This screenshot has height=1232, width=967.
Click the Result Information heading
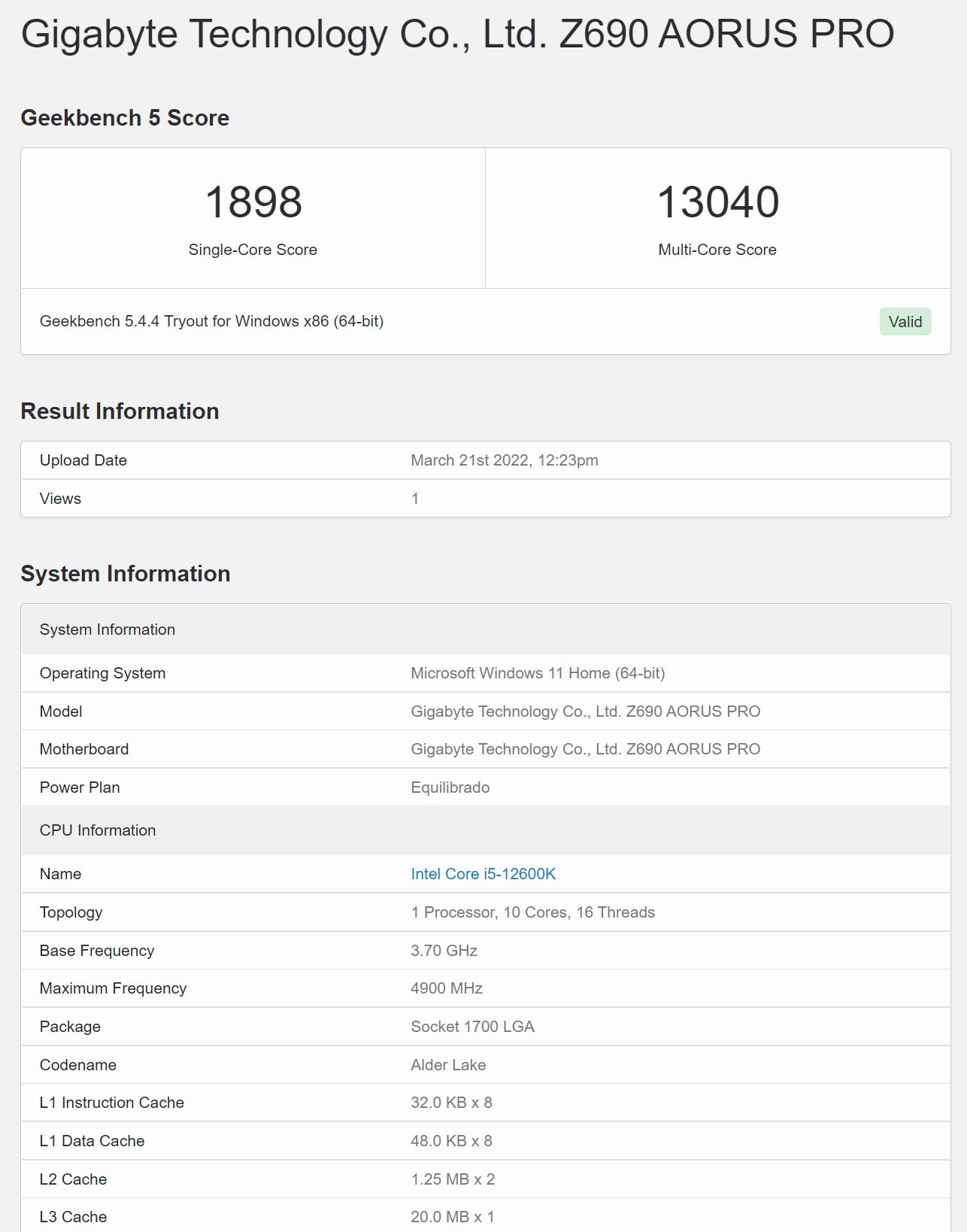pyautogui.click(x=120, y=411)
